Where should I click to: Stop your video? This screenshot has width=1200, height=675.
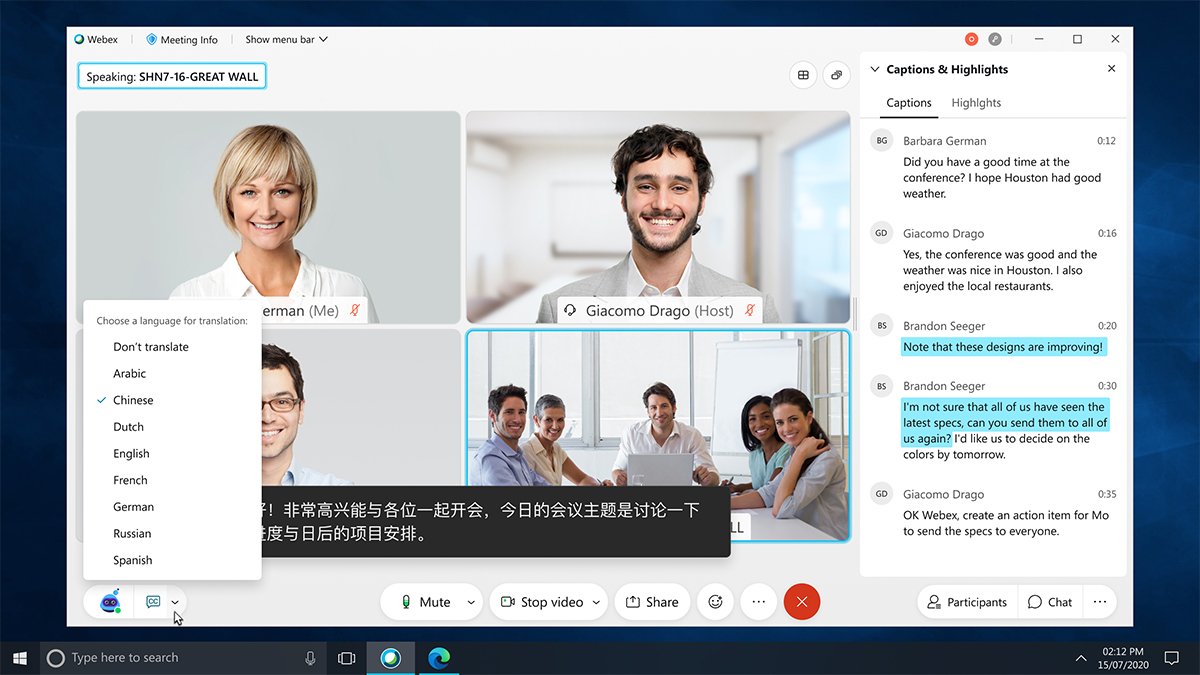pos(545,601)
